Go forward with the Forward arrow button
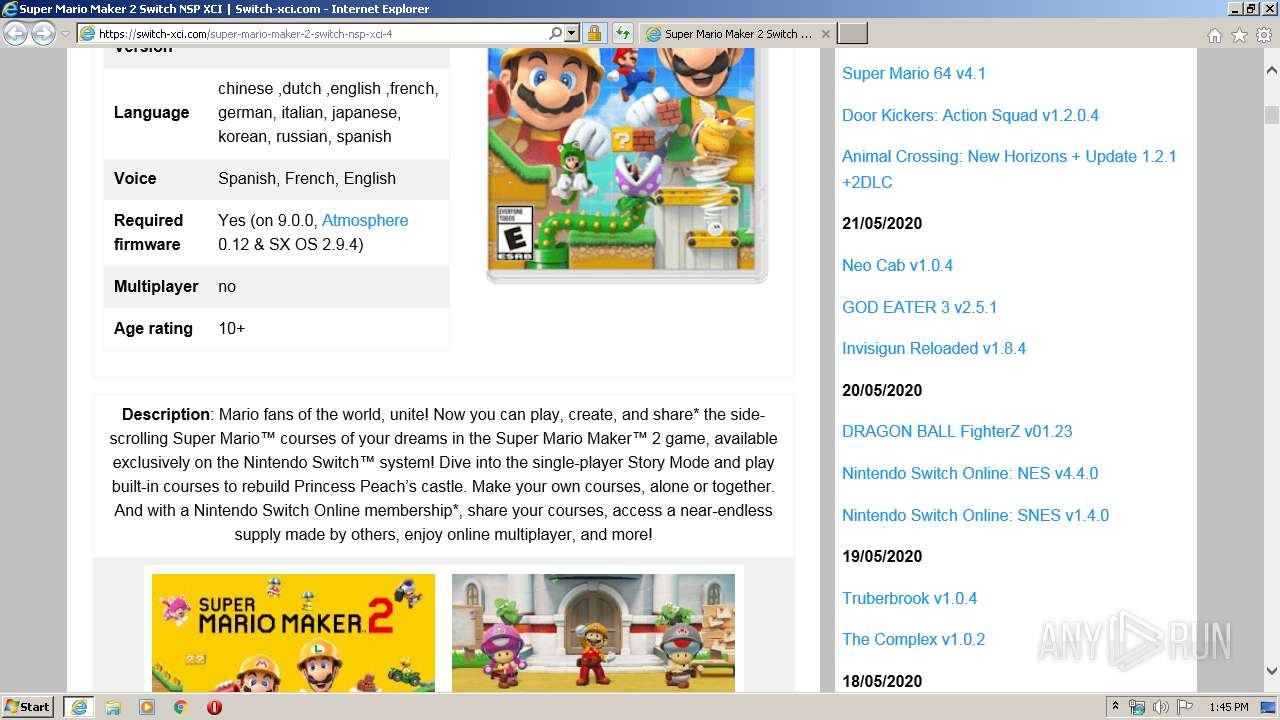The height and width of the screenshot is (720, 1280). point(43,34)
